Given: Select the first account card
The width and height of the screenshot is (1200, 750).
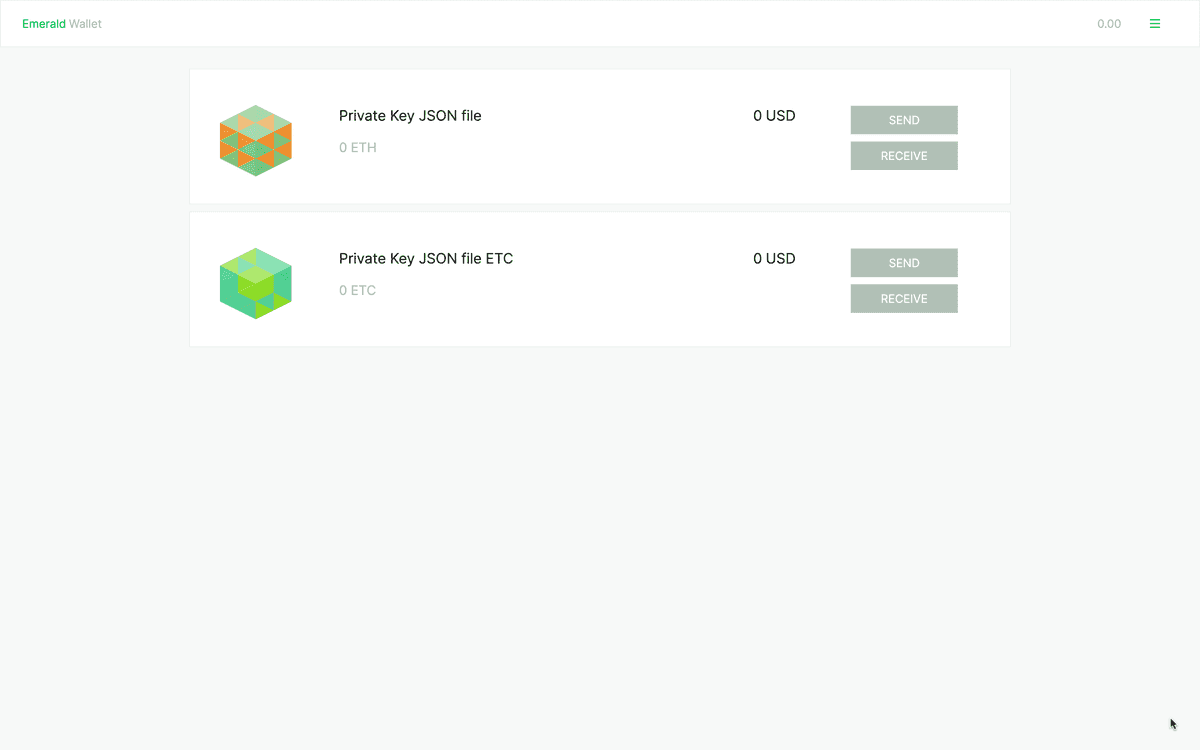Looking at the screenshot, I should coord(599,136).
